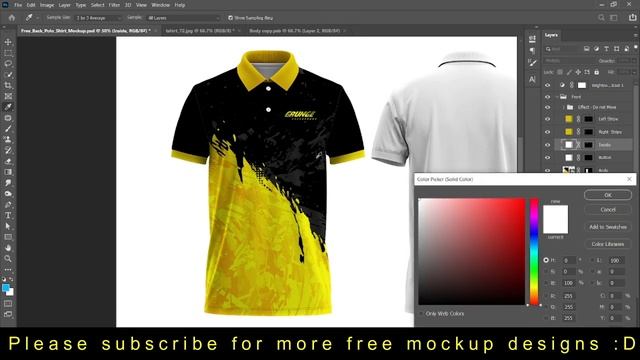
Task: Select the Rectangular Marquee tool
Action: 8,53
